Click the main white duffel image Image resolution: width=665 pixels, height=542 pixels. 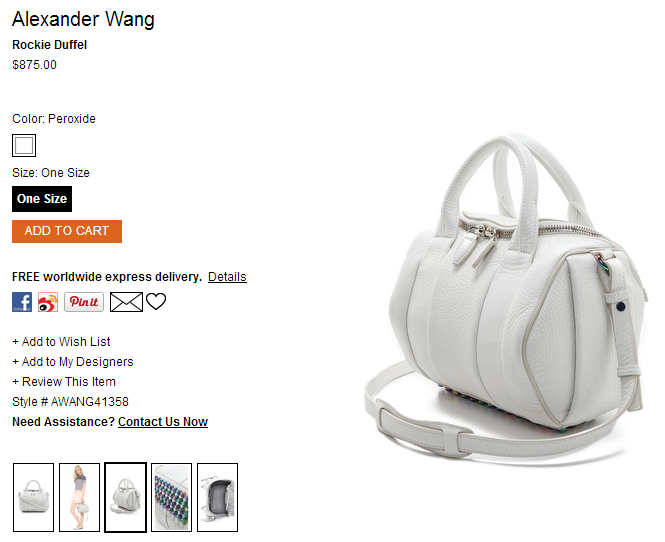click(x=506, y=299)
